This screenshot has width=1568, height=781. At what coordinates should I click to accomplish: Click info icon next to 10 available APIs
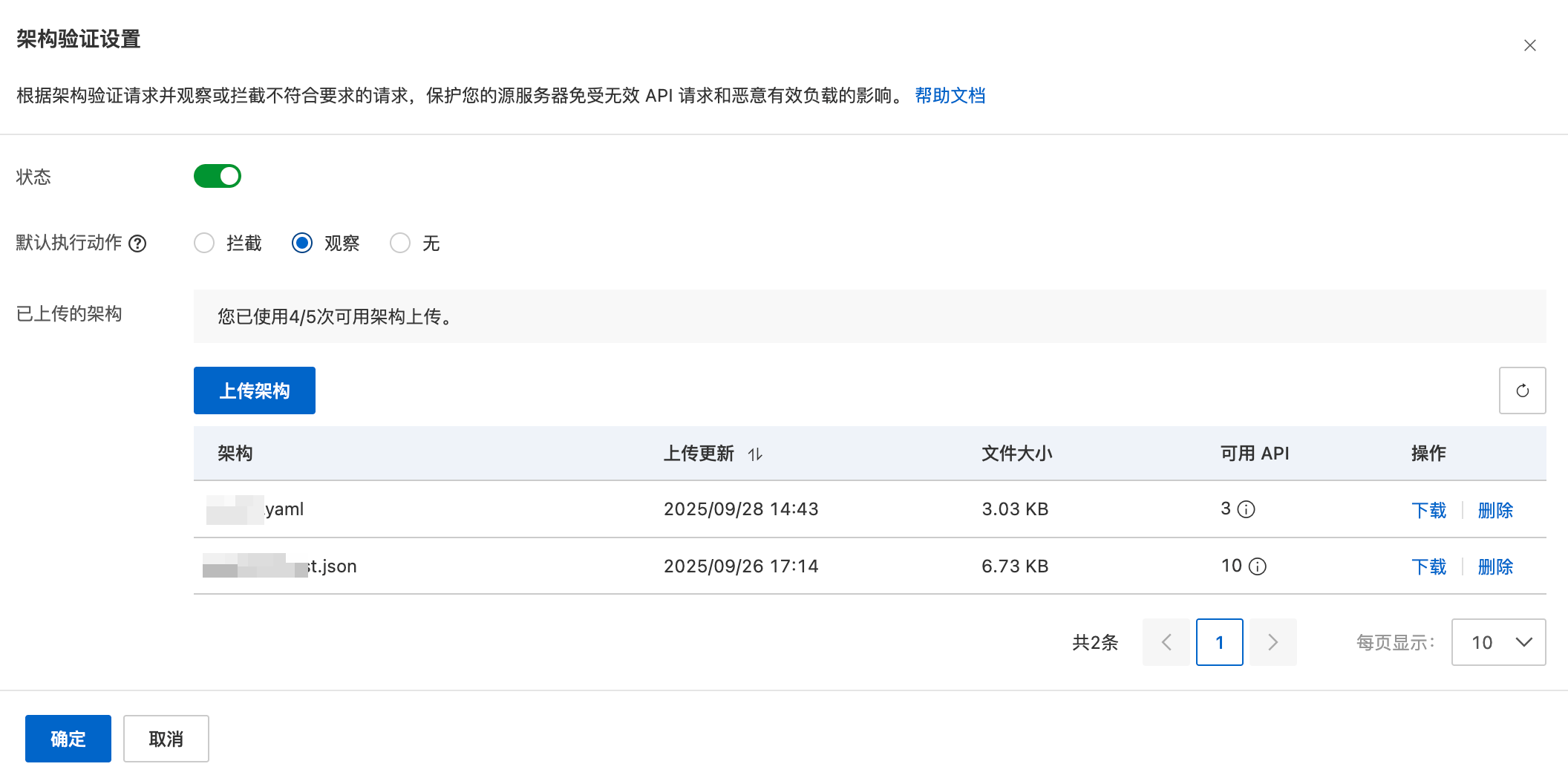pyautogui.click(x=1258, y=566)
